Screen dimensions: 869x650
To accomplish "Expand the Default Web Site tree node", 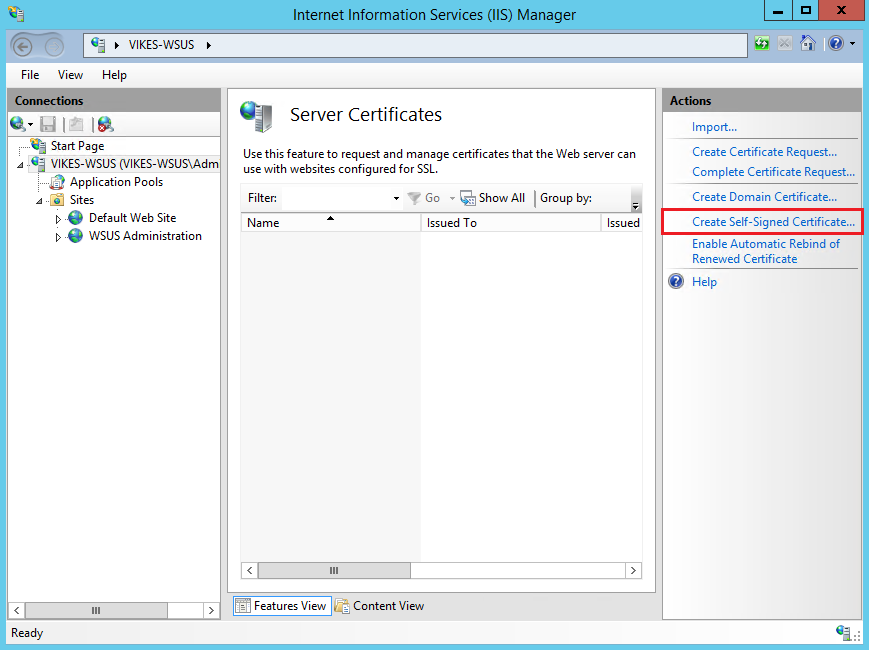I will pyautogui.click(x=59, y=217).
